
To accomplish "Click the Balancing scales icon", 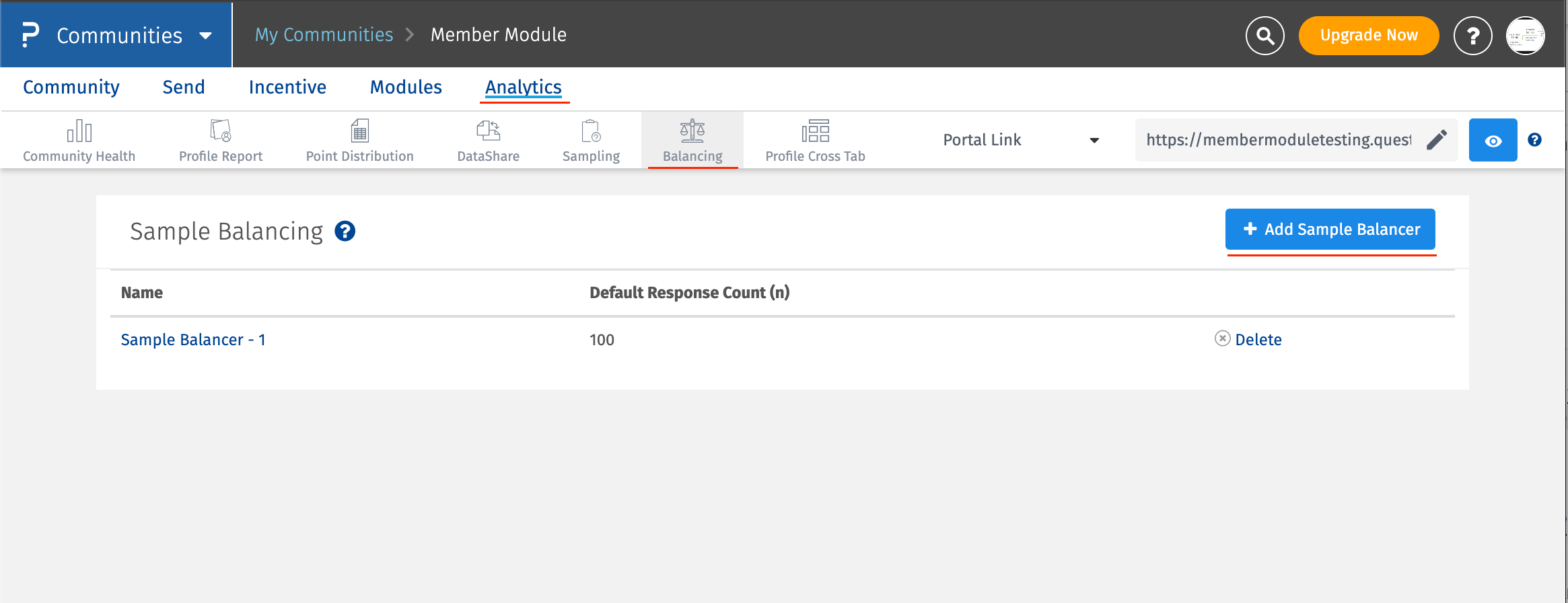I will pyautogui.click(x=692, y=131).
